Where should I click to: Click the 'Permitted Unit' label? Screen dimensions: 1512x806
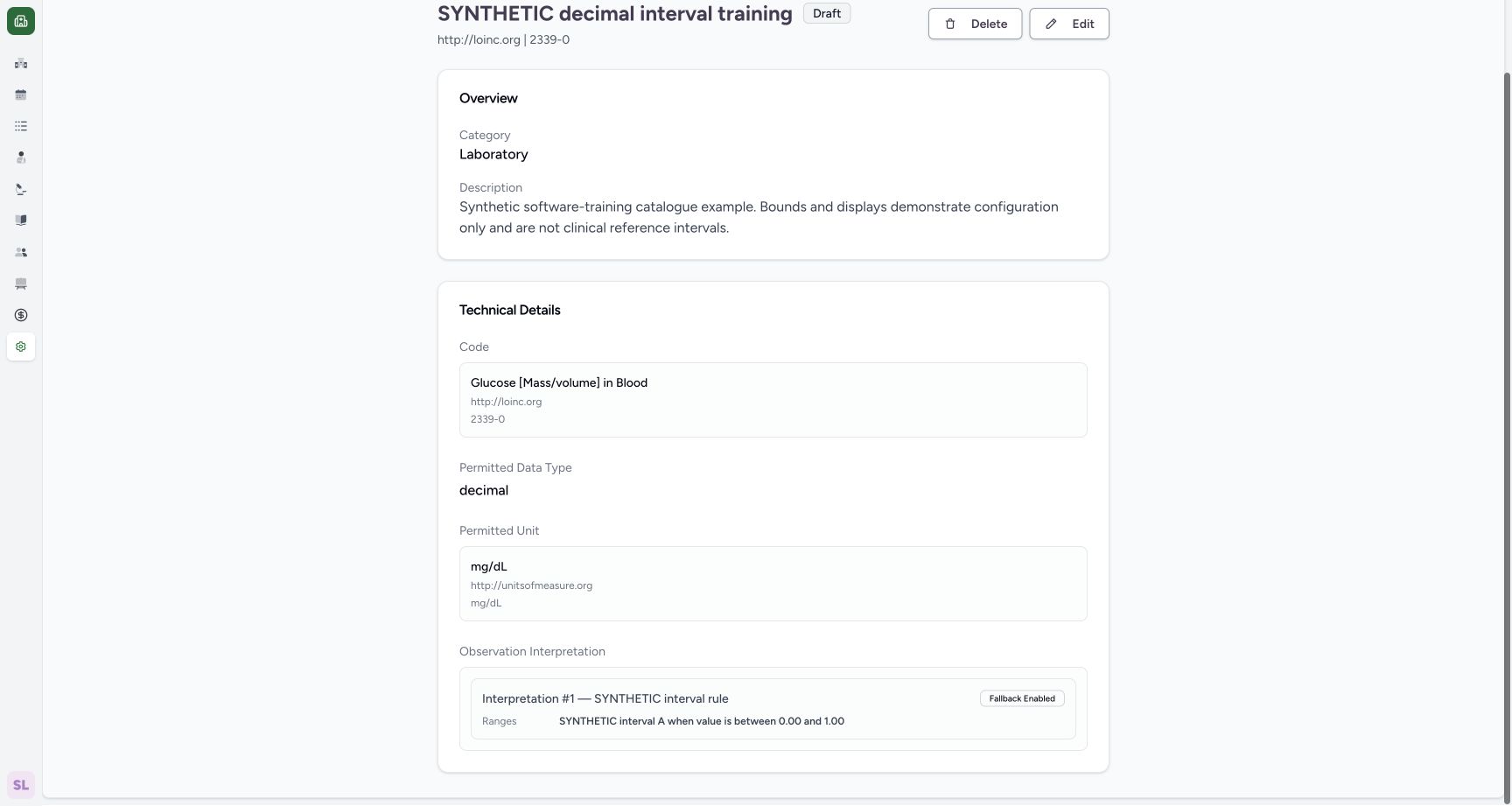click(499, 530)
